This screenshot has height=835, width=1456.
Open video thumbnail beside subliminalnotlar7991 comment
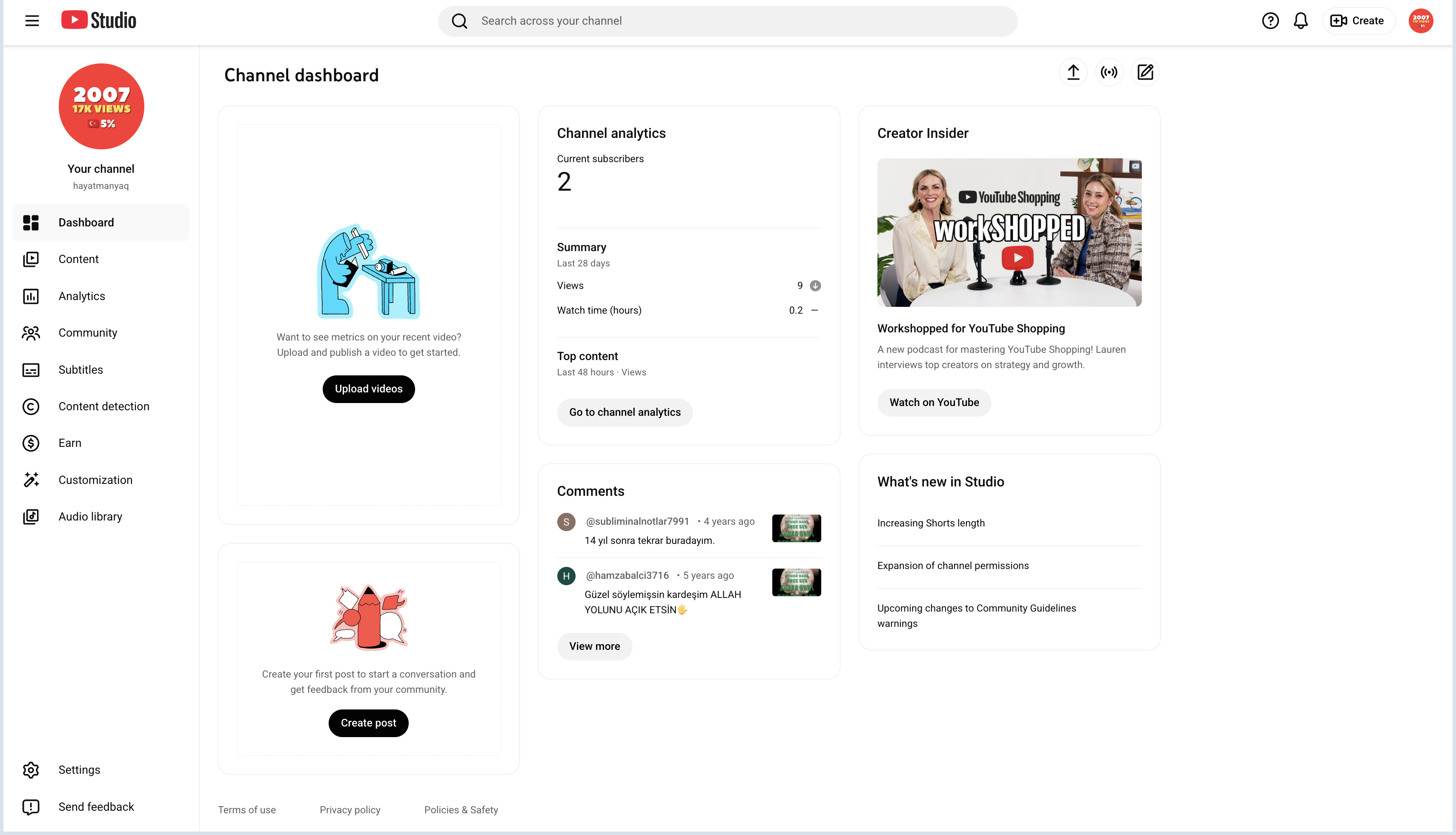(796, 528)
